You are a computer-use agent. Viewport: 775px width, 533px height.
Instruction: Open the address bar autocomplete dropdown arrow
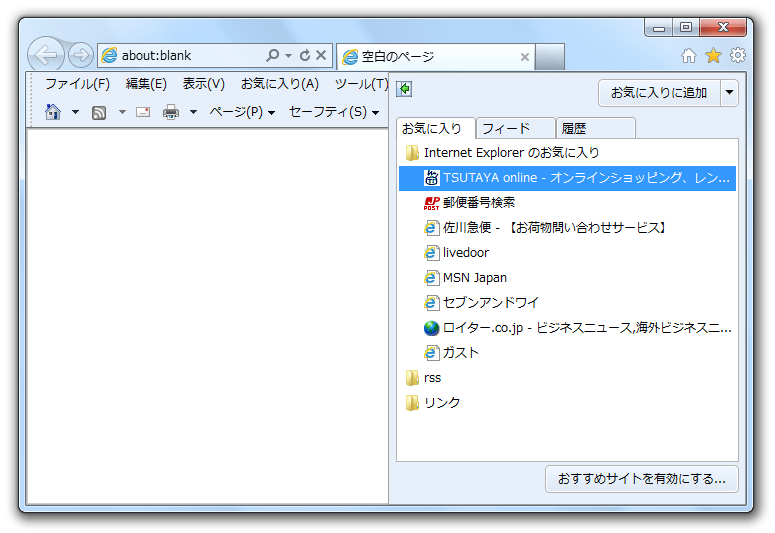click(289, 55)
